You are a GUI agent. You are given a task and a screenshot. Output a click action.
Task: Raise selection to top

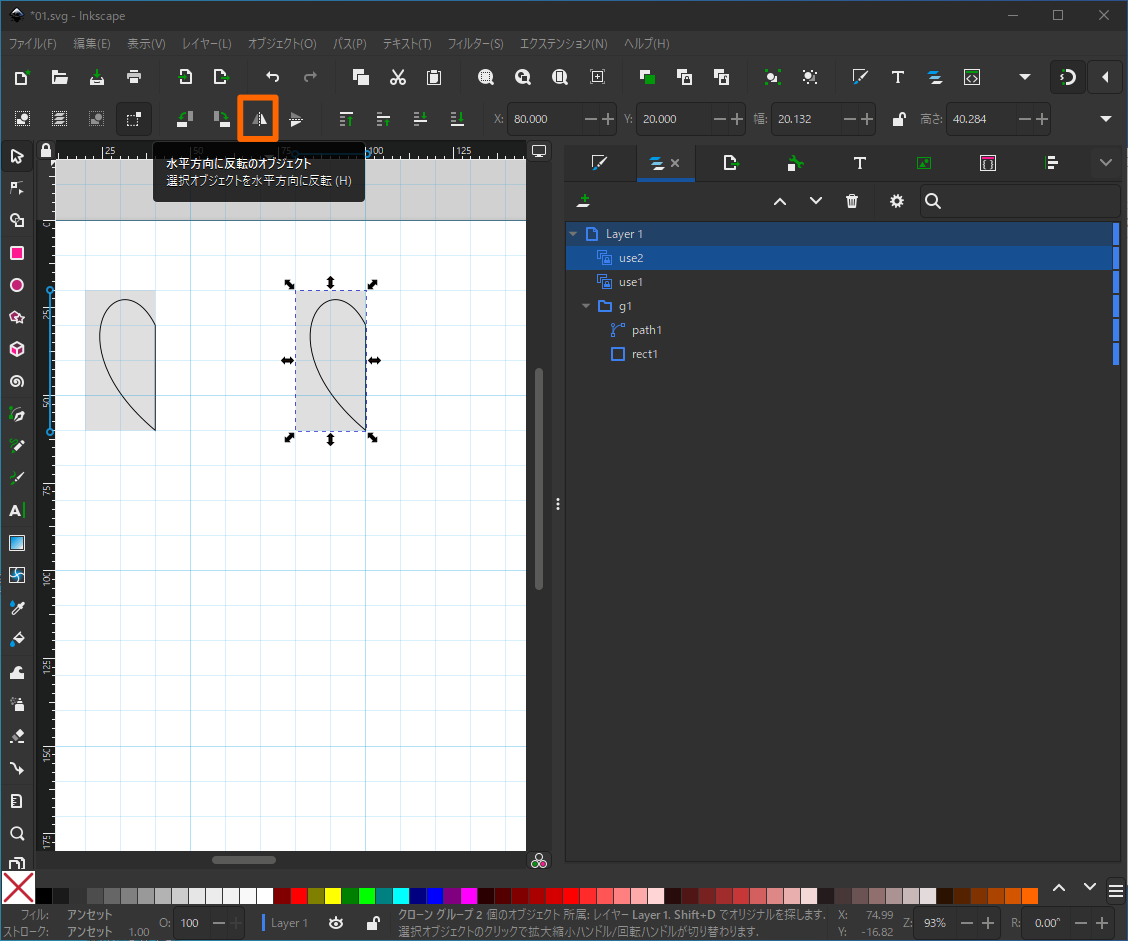pos(346,119)
